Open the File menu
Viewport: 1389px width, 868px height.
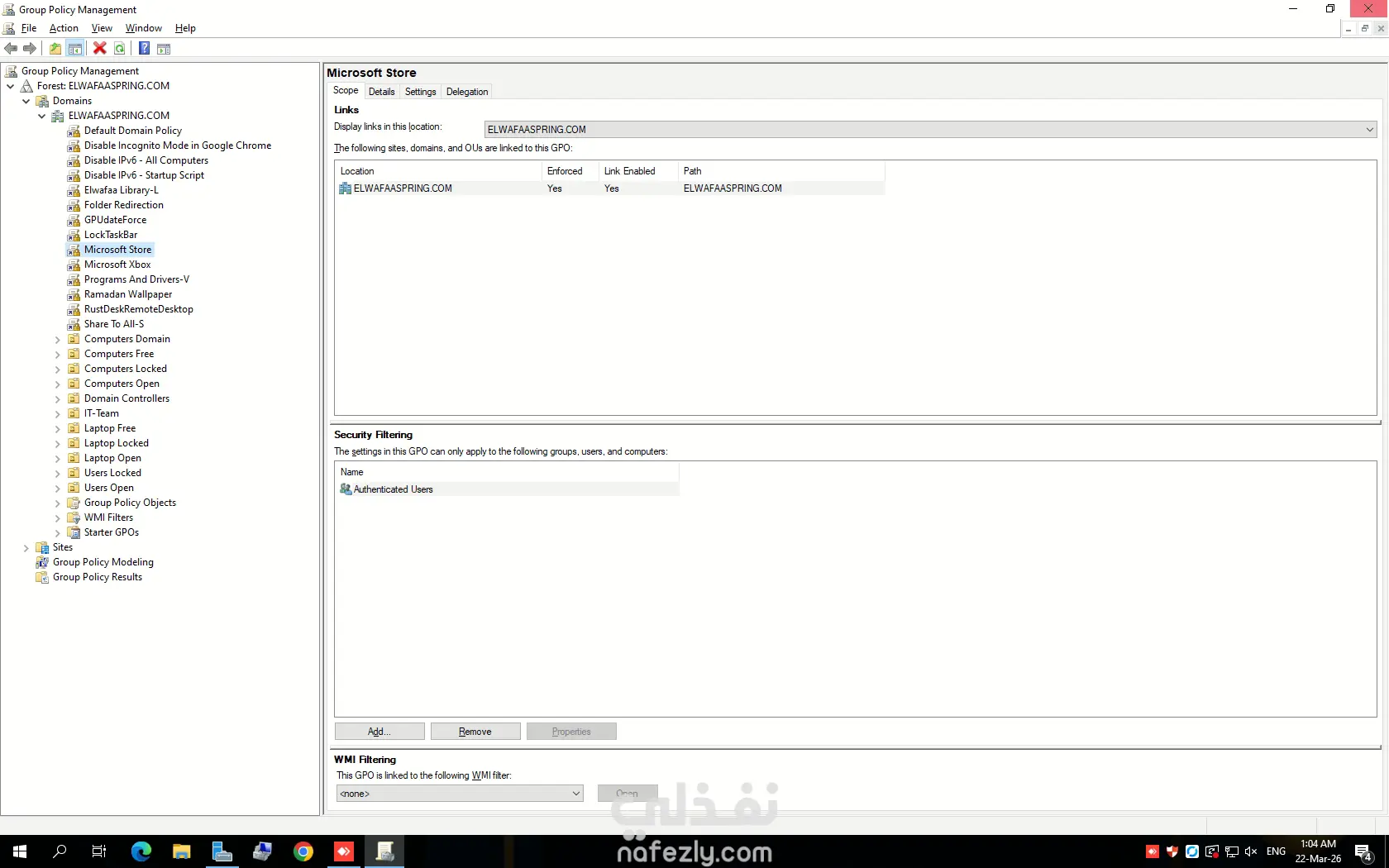click(29, 28)
